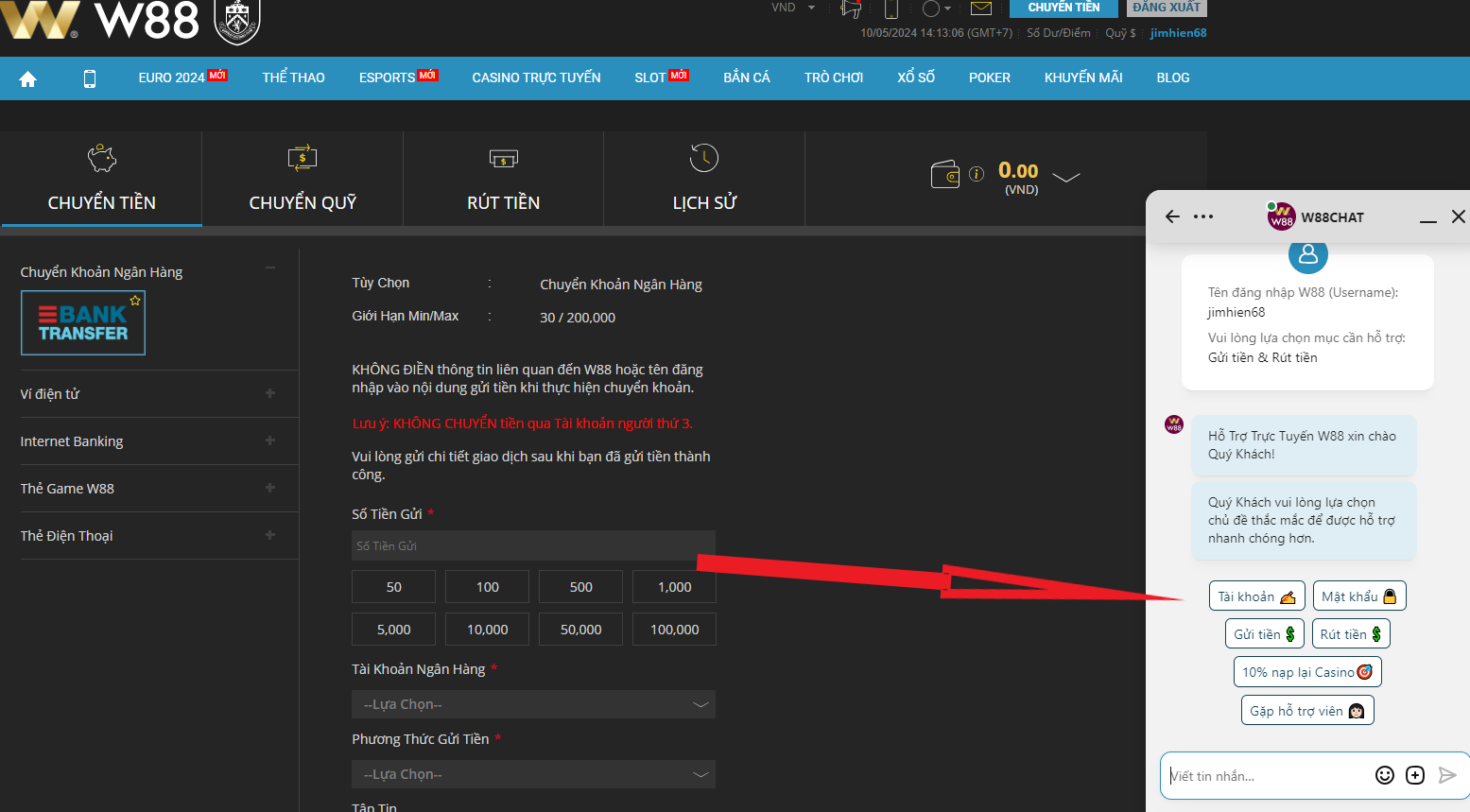Click the football club crest badge
This screenshot has width=1470, height=812.
tap(237, 21)
